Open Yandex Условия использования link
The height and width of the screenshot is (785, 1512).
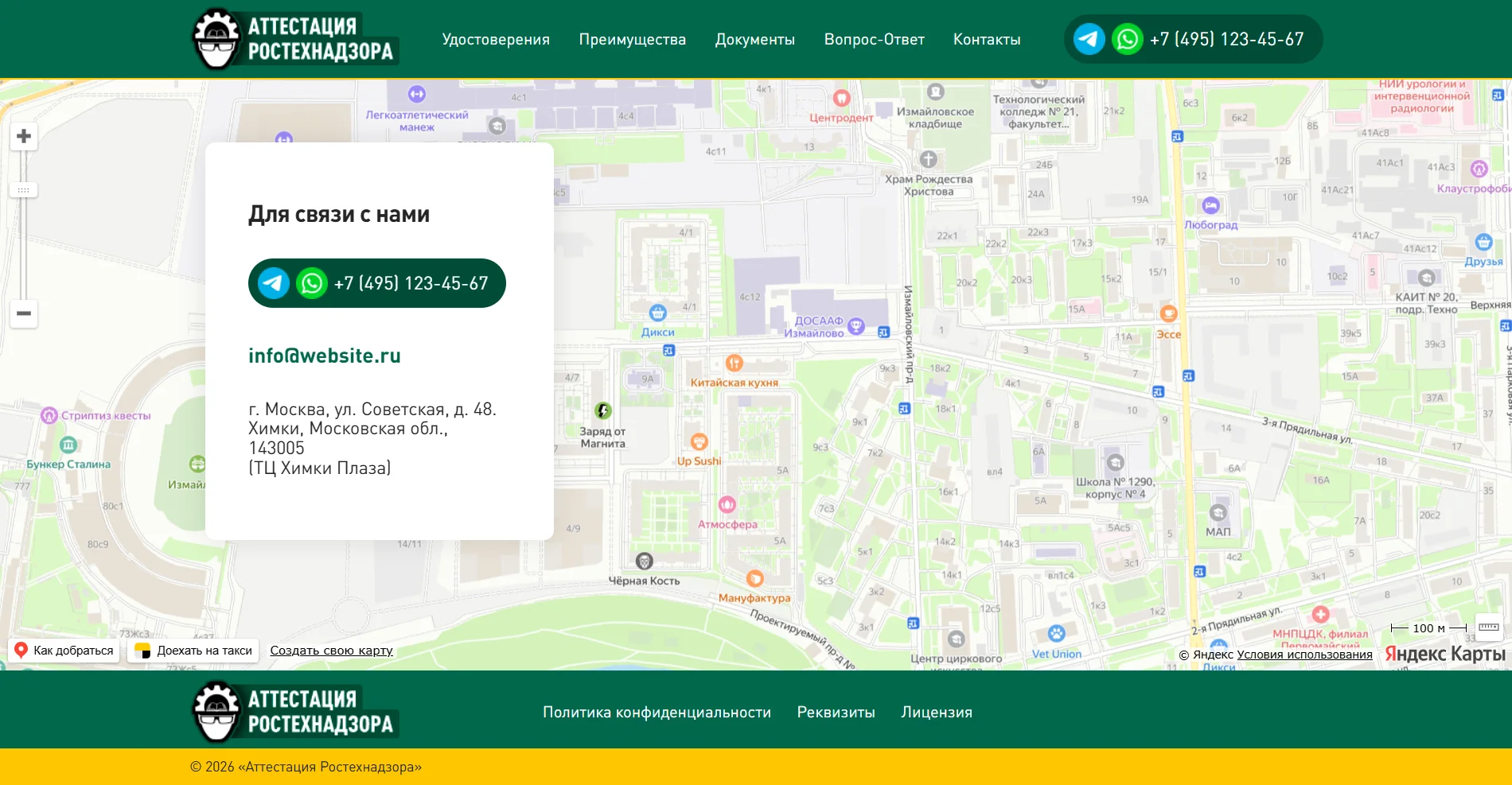[1305, 655]
